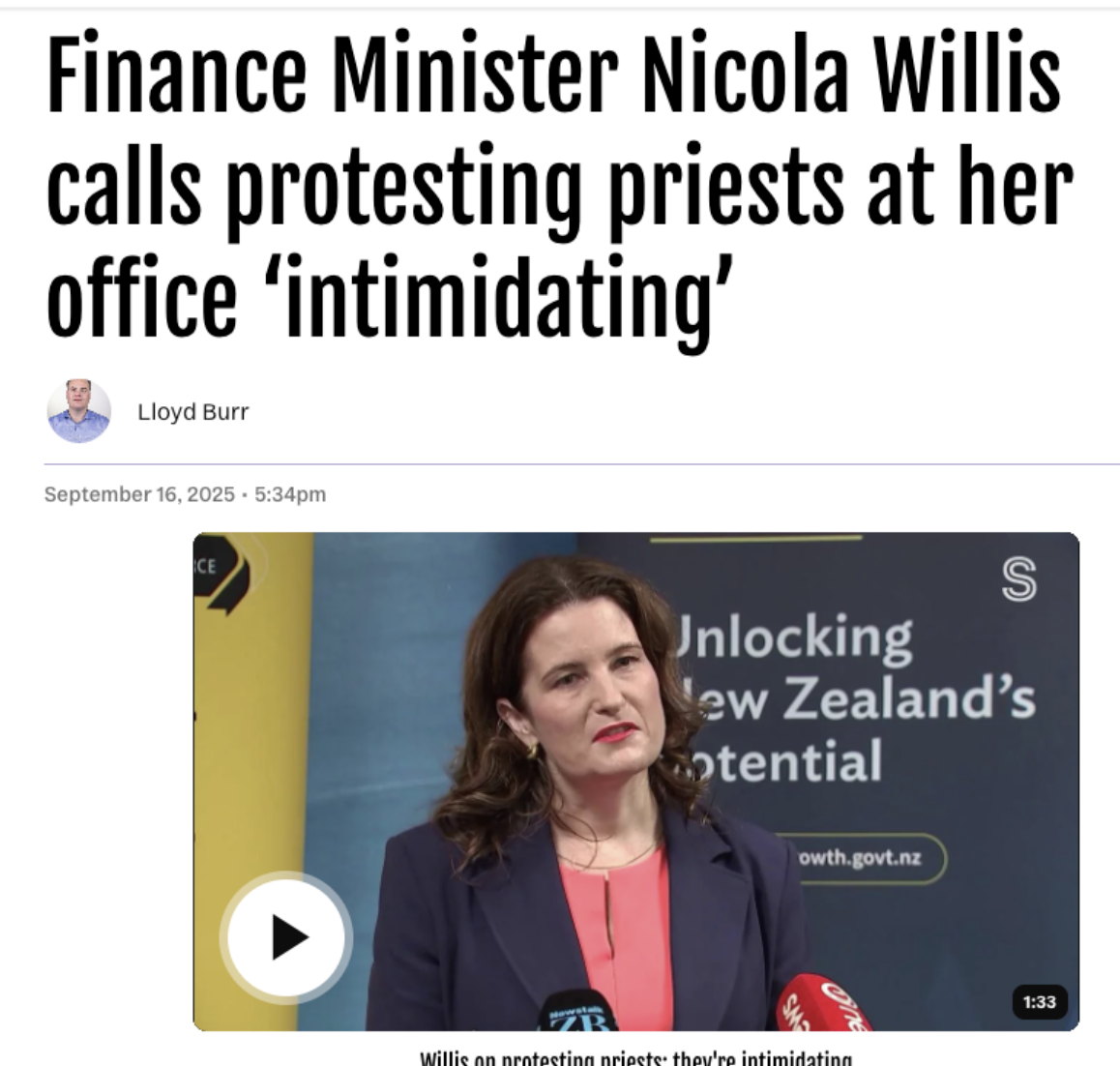Click the video caption about protesting priests
The image size is (1120, 1066).
tap(635, 1057)
